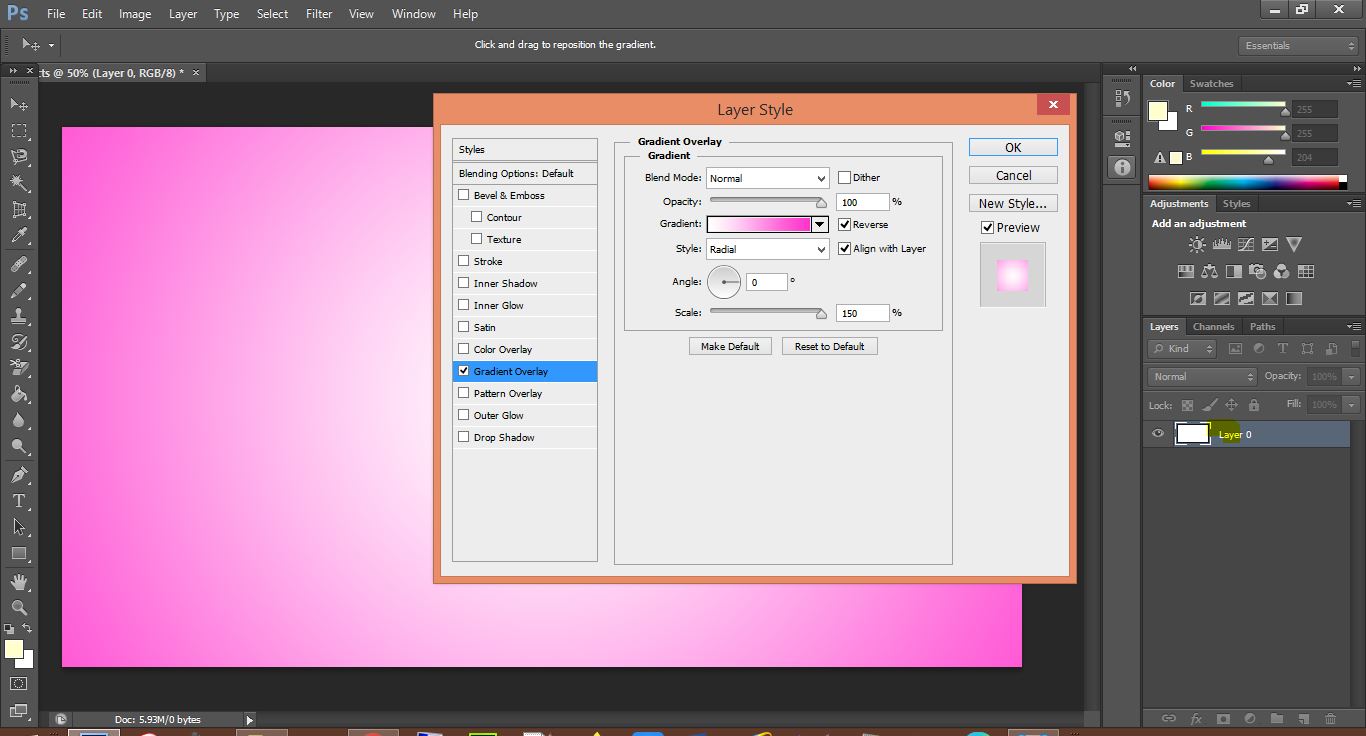Enable the Drop Shadow effect checkbox
The image size is (1366, 736).
463,437
